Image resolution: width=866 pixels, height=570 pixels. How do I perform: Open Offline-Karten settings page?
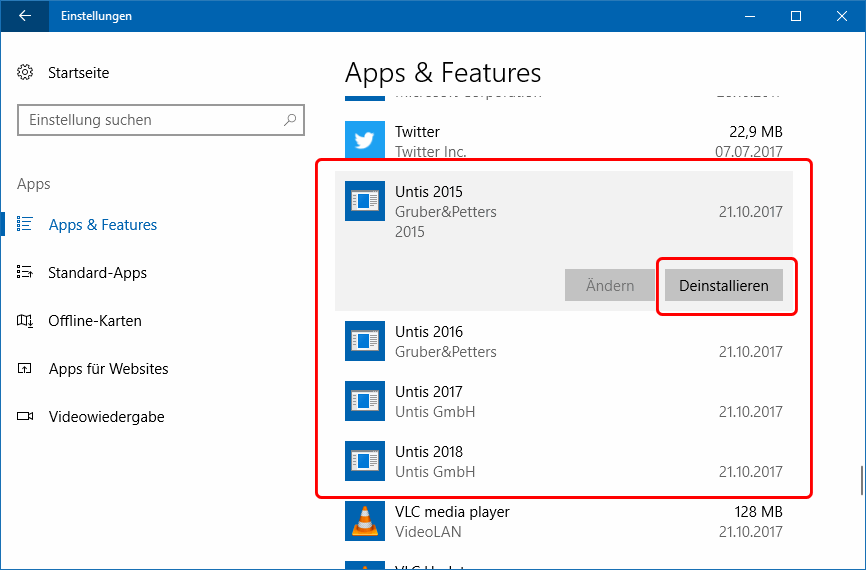[x=94, y=321]
